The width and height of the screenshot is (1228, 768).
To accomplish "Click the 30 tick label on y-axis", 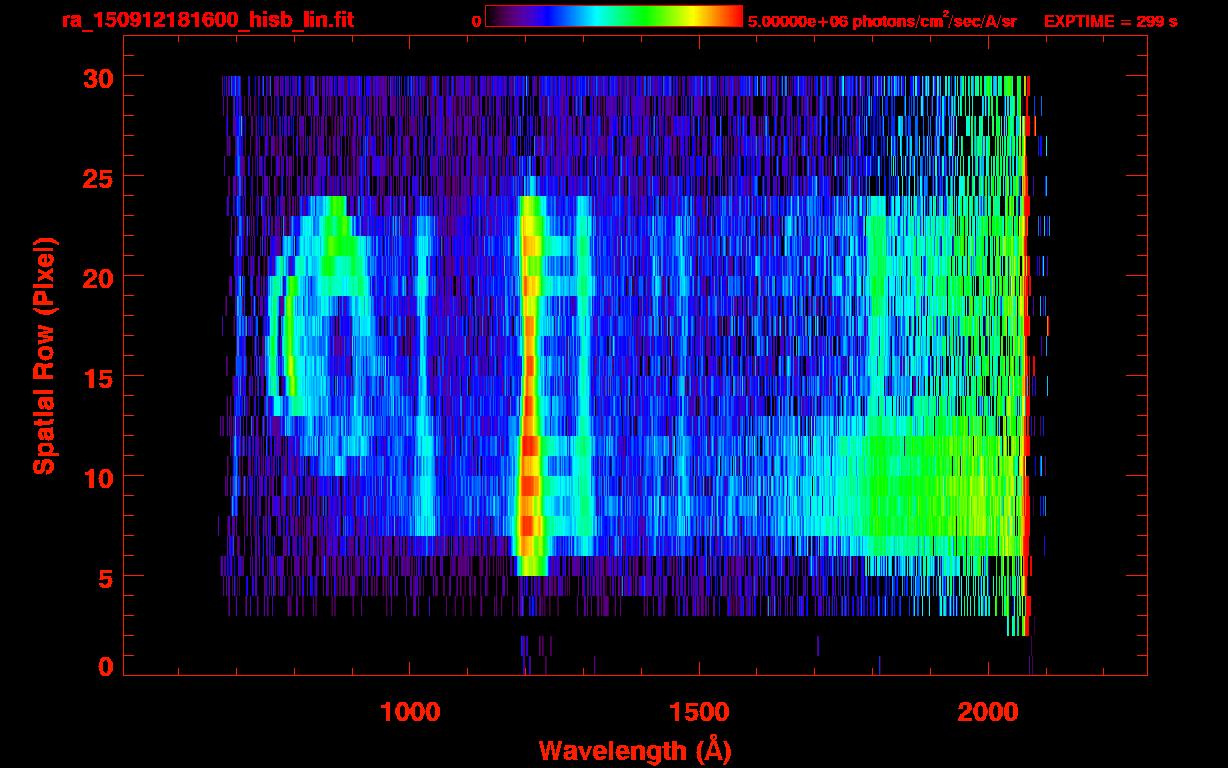I will click(96, 77).
